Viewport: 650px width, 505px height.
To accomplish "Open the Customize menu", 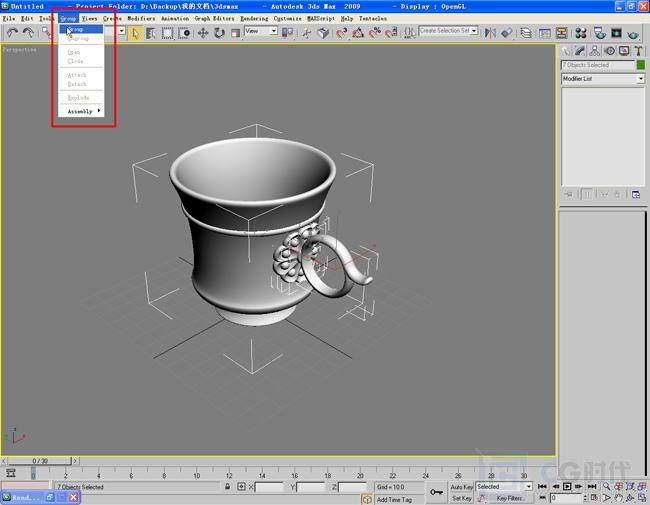I will [287, 19].
